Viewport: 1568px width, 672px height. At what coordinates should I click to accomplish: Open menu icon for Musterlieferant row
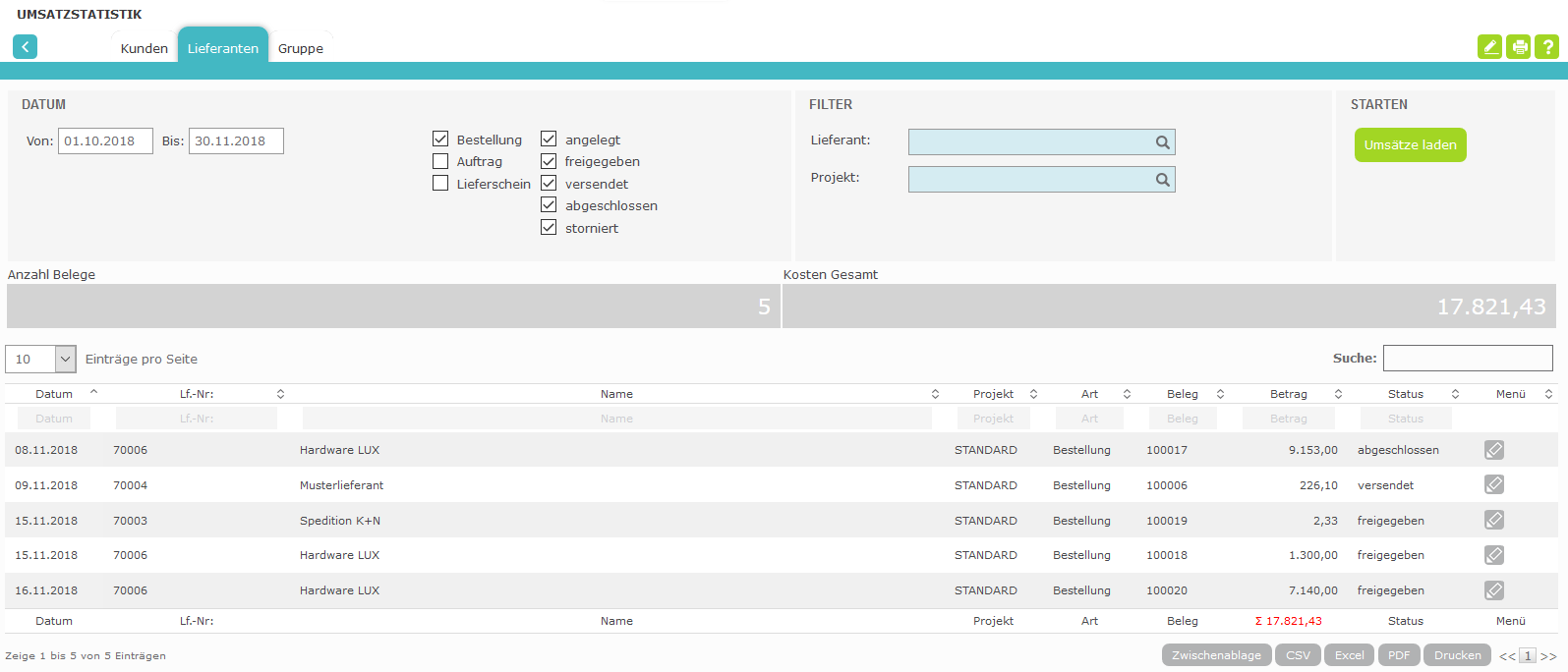click(x=1494, y=484)
